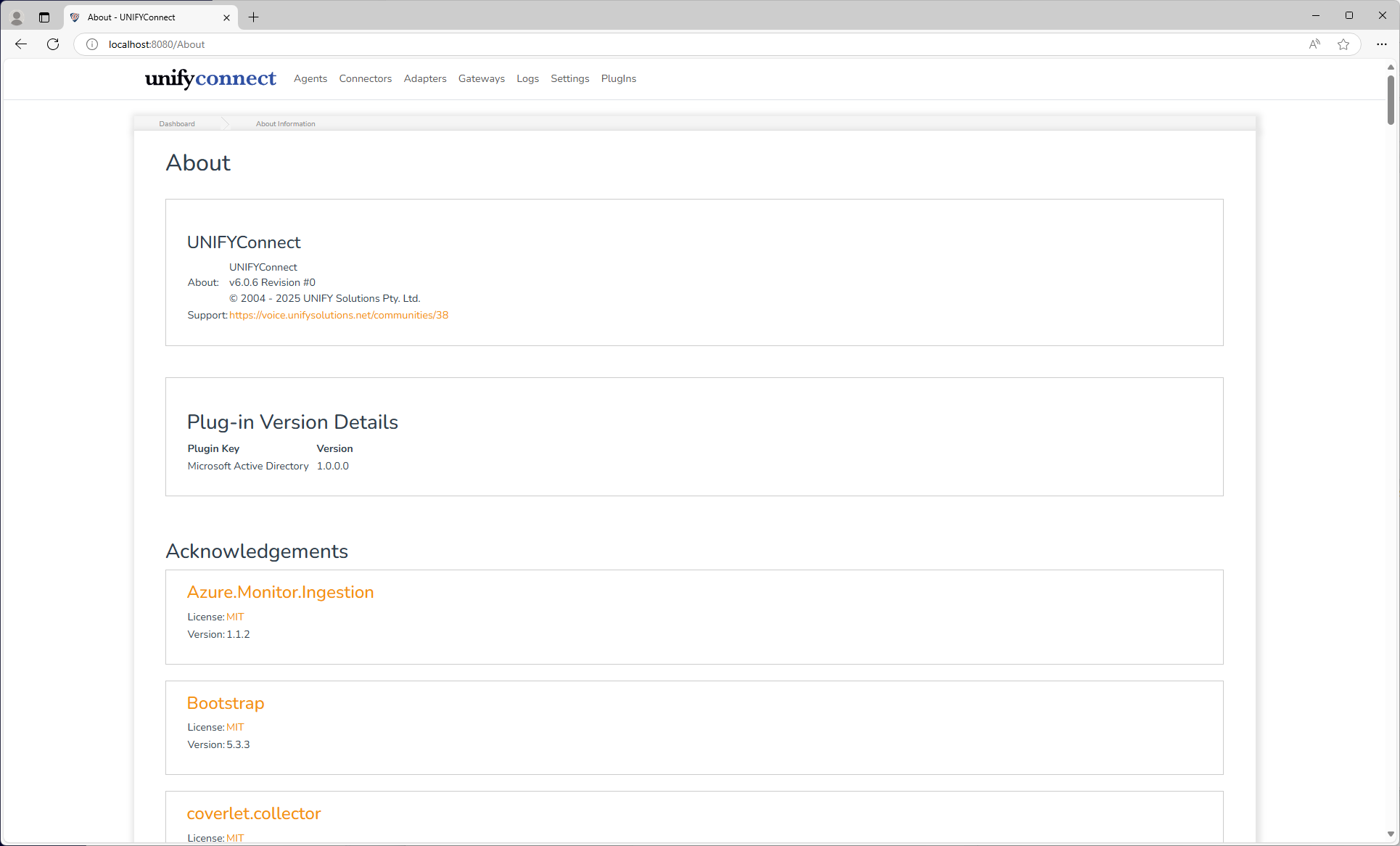Open the read aloud icon
The height and width of the screenshot is (846, 1400).
click(1314, 44)
